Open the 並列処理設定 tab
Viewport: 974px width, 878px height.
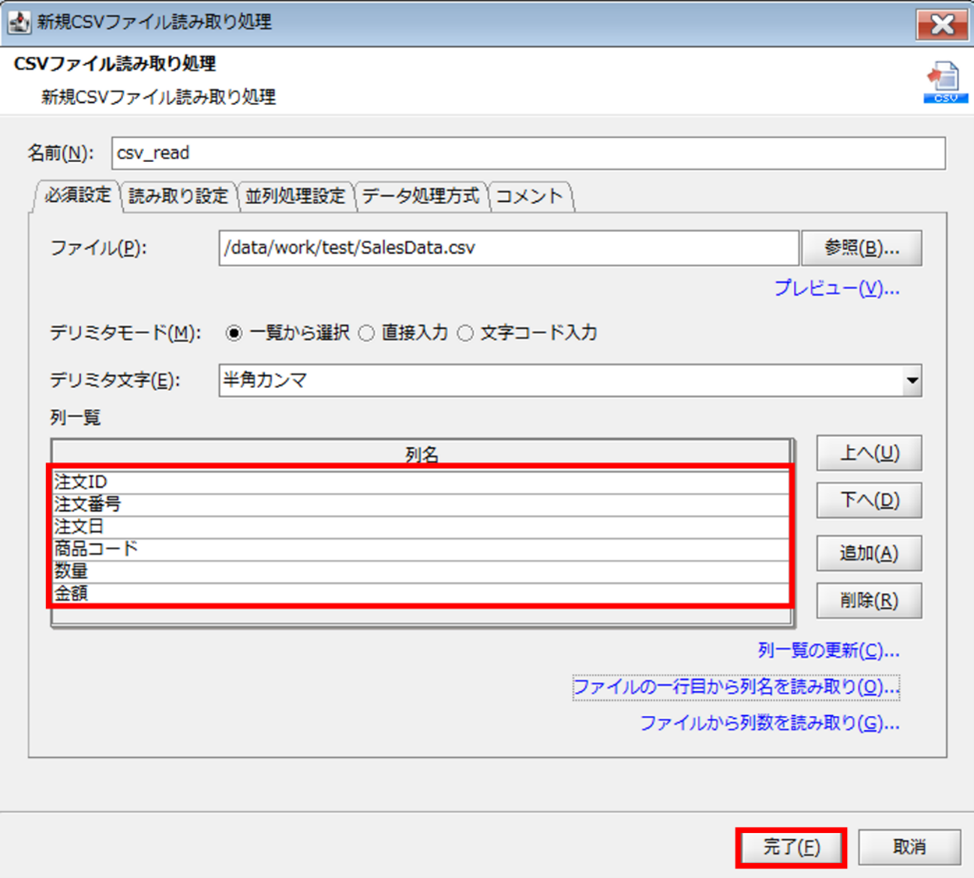tap(295, 196)
